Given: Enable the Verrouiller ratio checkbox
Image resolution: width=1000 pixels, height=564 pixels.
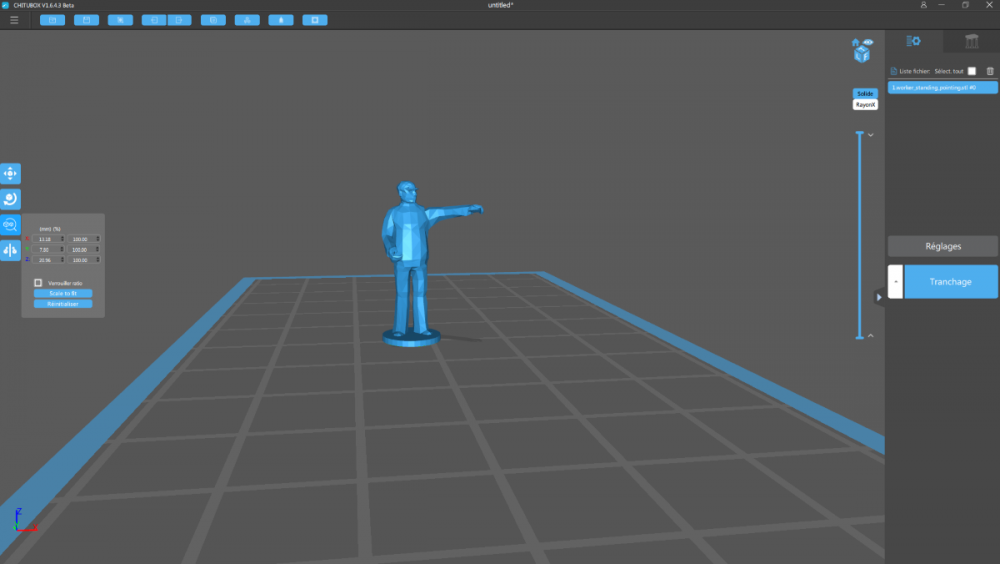Looking at the screenshot, I should tap(38, 283).
